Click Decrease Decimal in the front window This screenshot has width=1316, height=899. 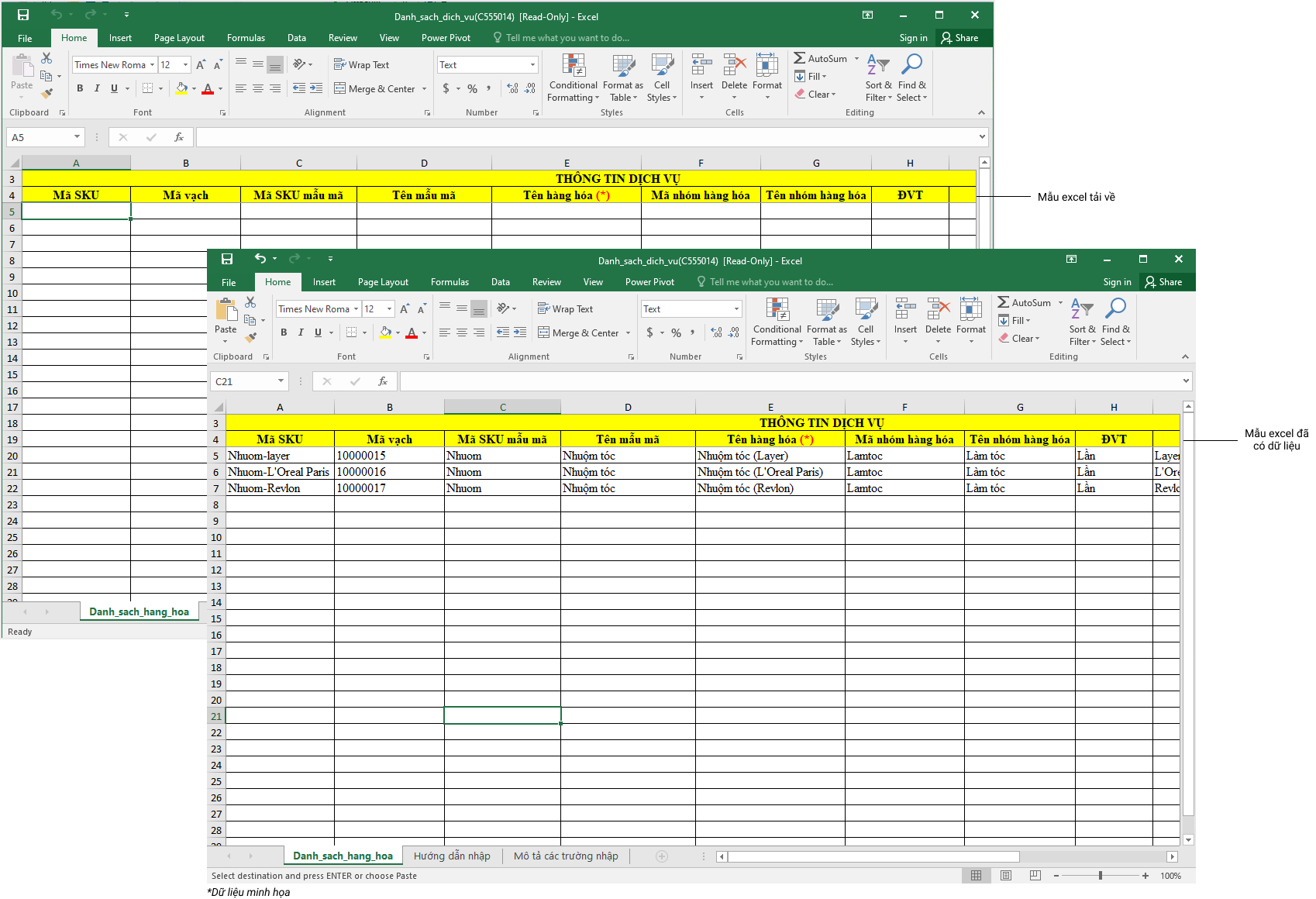pyautogui.click(x=734, y=332)
